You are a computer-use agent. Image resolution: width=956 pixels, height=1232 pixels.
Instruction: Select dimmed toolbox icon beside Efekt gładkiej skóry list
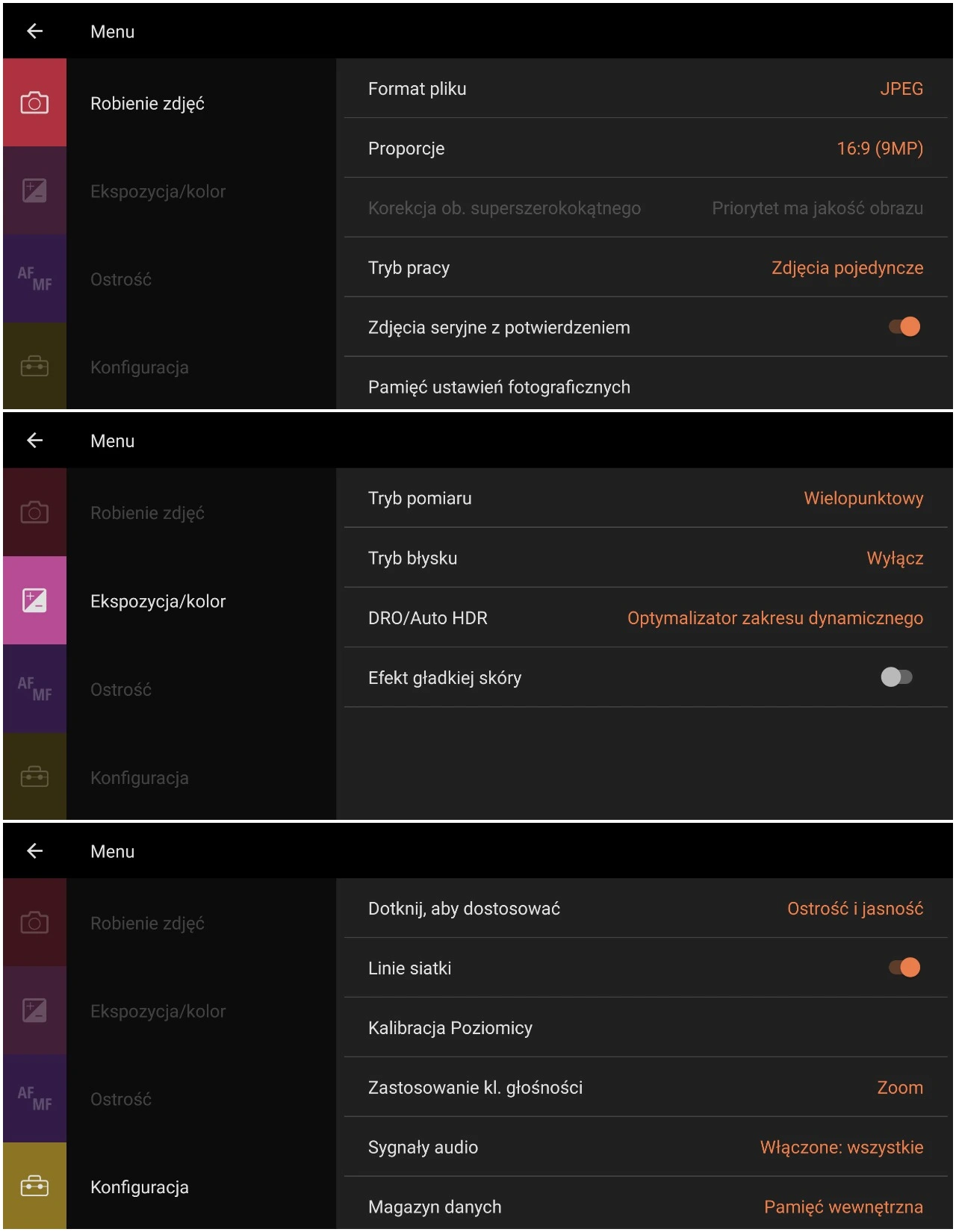tap(34, 777)
